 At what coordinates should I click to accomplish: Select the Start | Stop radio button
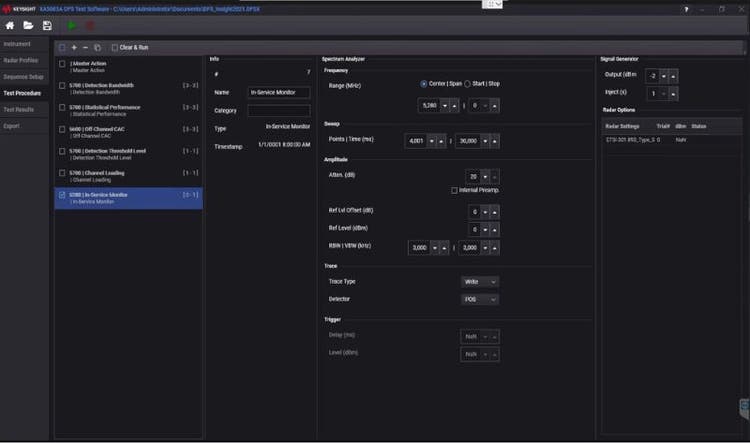click(x=467, y=84)
